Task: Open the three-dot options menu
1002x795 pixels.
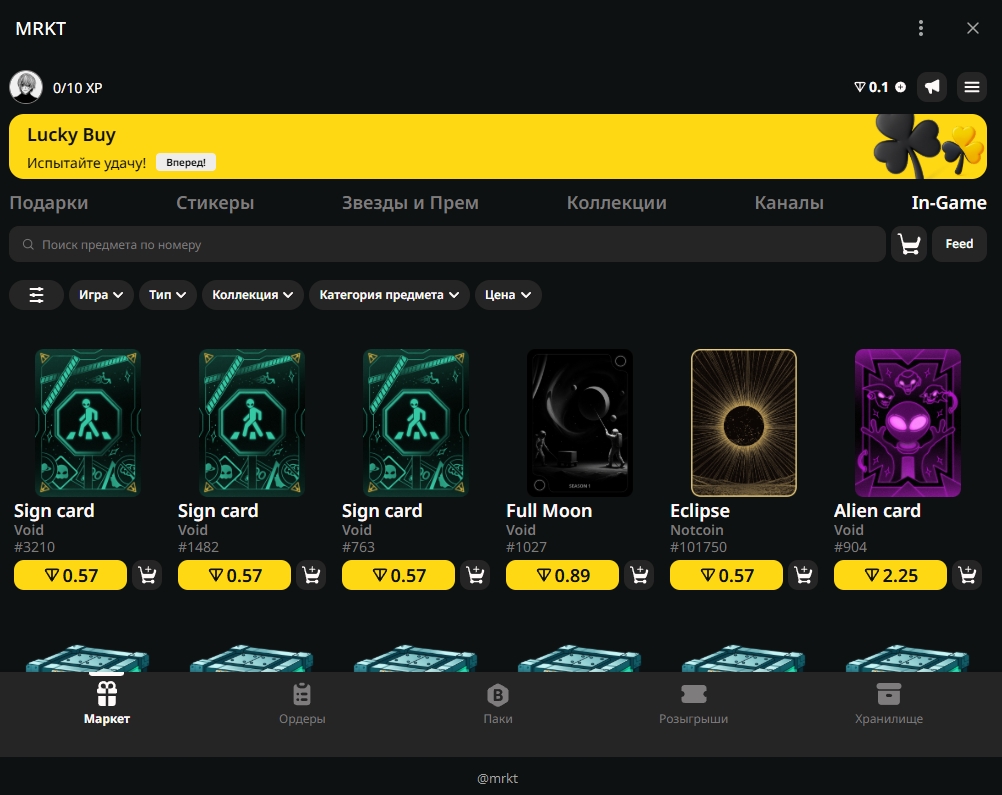Action: [921, 28]
